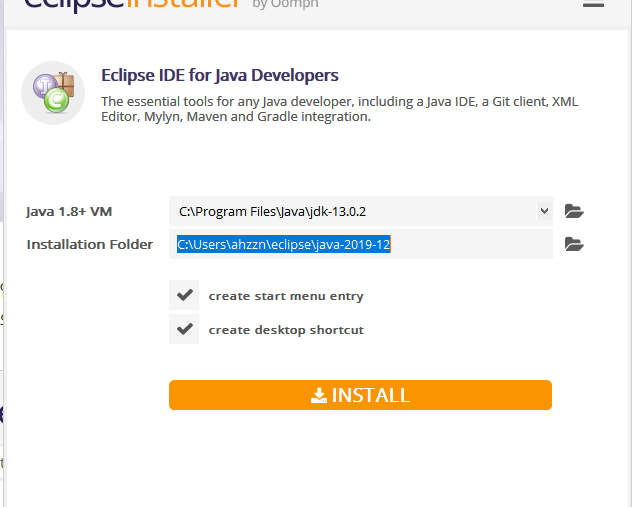641x507 pixels.
Task: Browse folder for Java 1.8+ VM
Action: coord(574,211)
